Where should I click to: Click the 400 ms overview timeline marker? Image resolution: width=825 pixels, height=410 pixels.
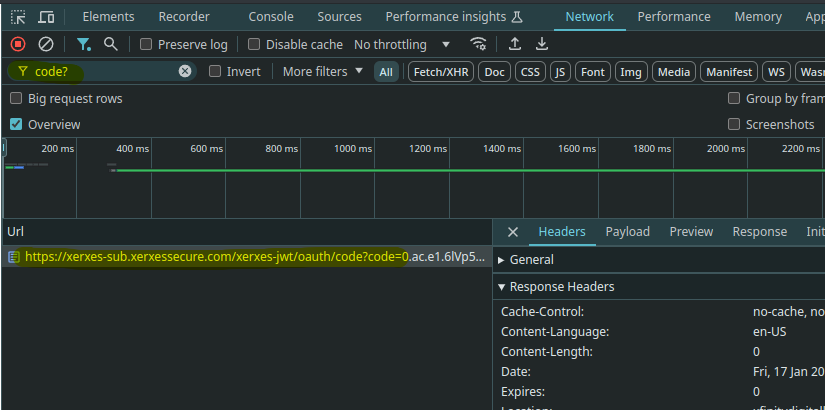pyautogui.click(x=133, y=149)
